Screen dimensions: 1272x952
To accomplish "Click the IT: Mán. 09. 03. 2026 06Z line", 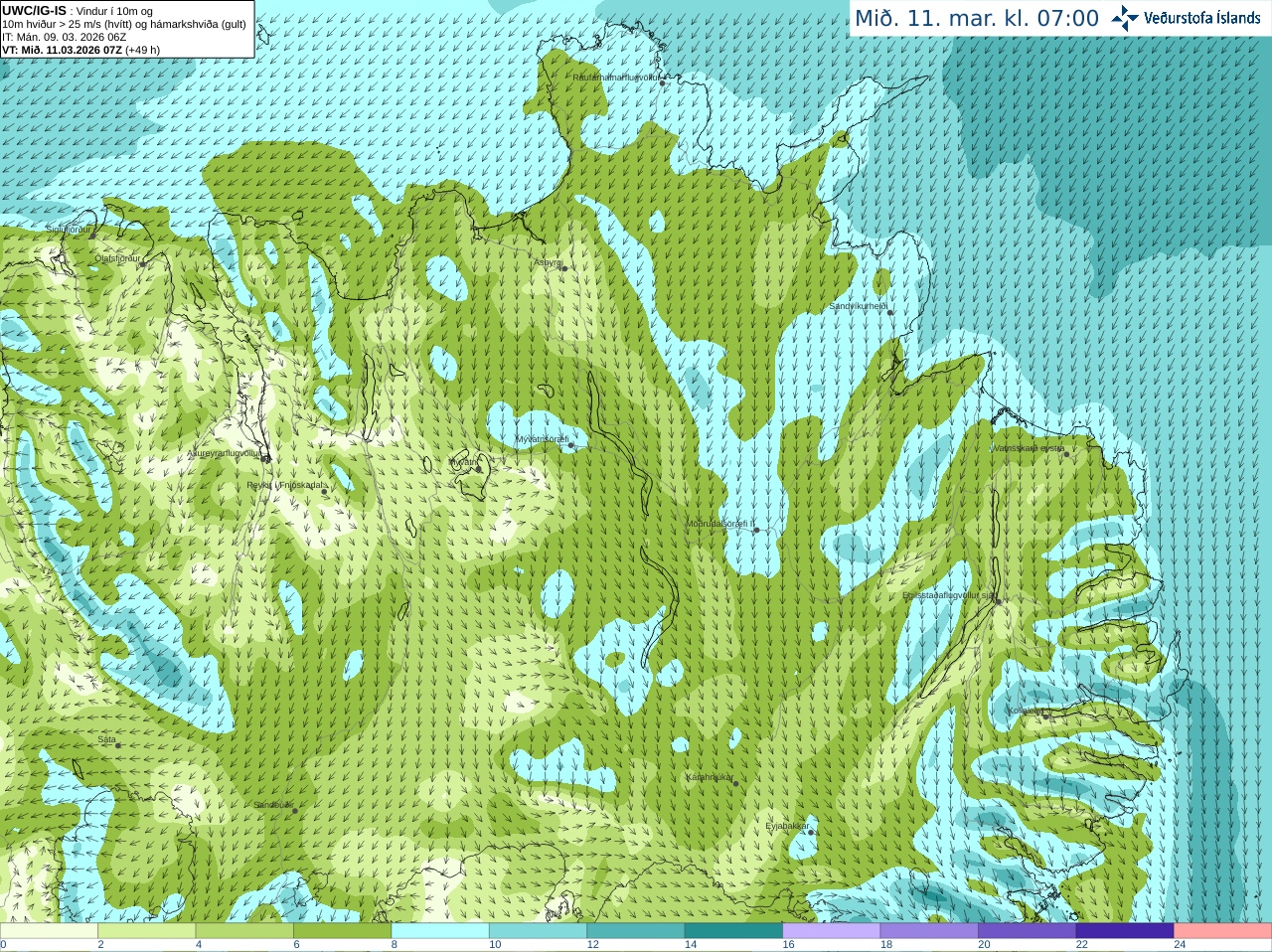I will pos(65,37).
